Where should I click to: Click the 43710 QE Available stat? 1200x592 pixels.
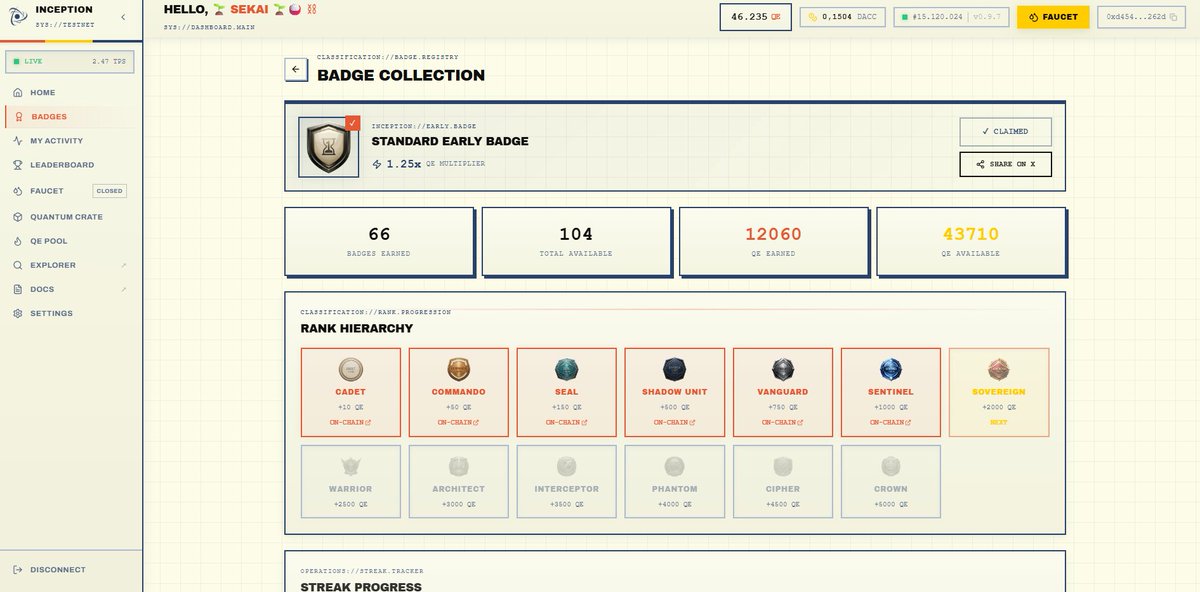pos(970,241)
